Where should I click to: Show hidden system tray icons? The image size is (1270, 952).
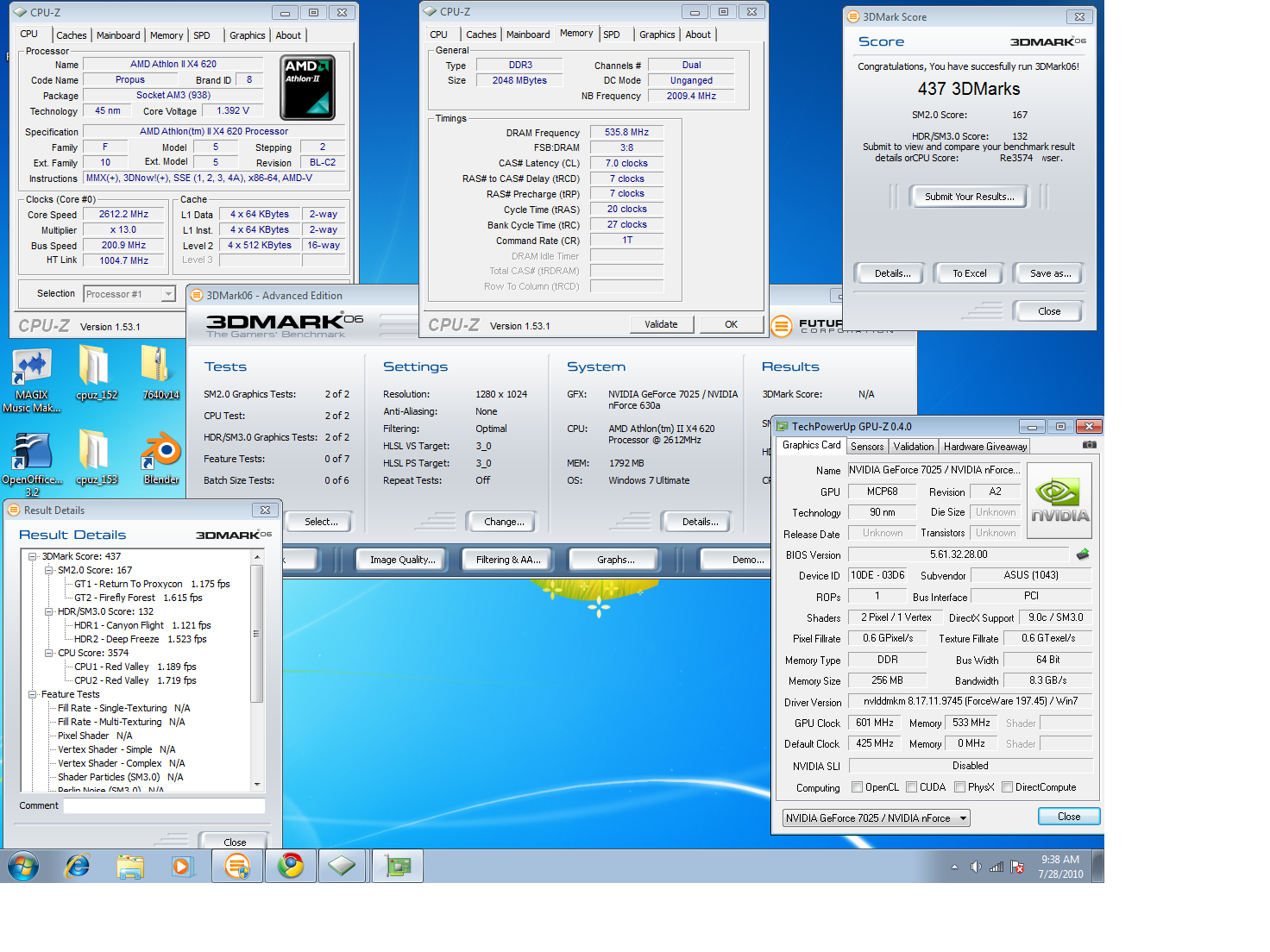click(x=954, y=867)
